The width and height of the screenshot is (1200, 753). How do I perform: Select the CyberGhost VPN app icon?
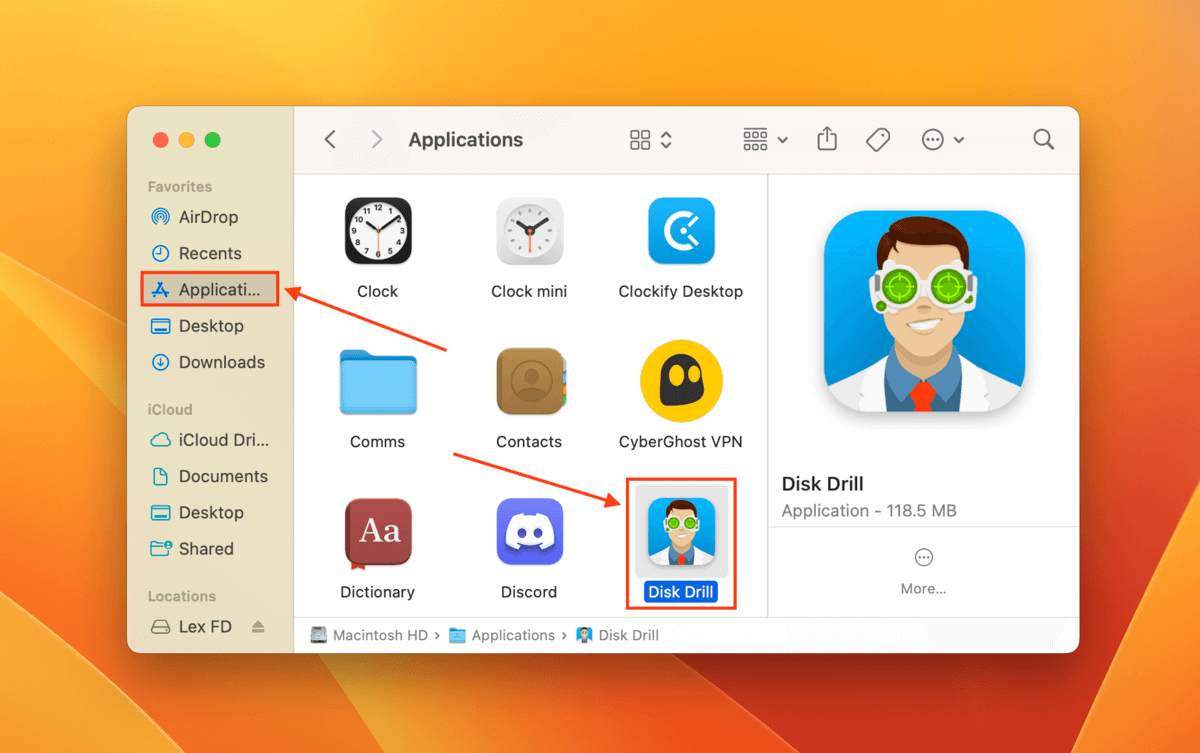pos(681,381)
